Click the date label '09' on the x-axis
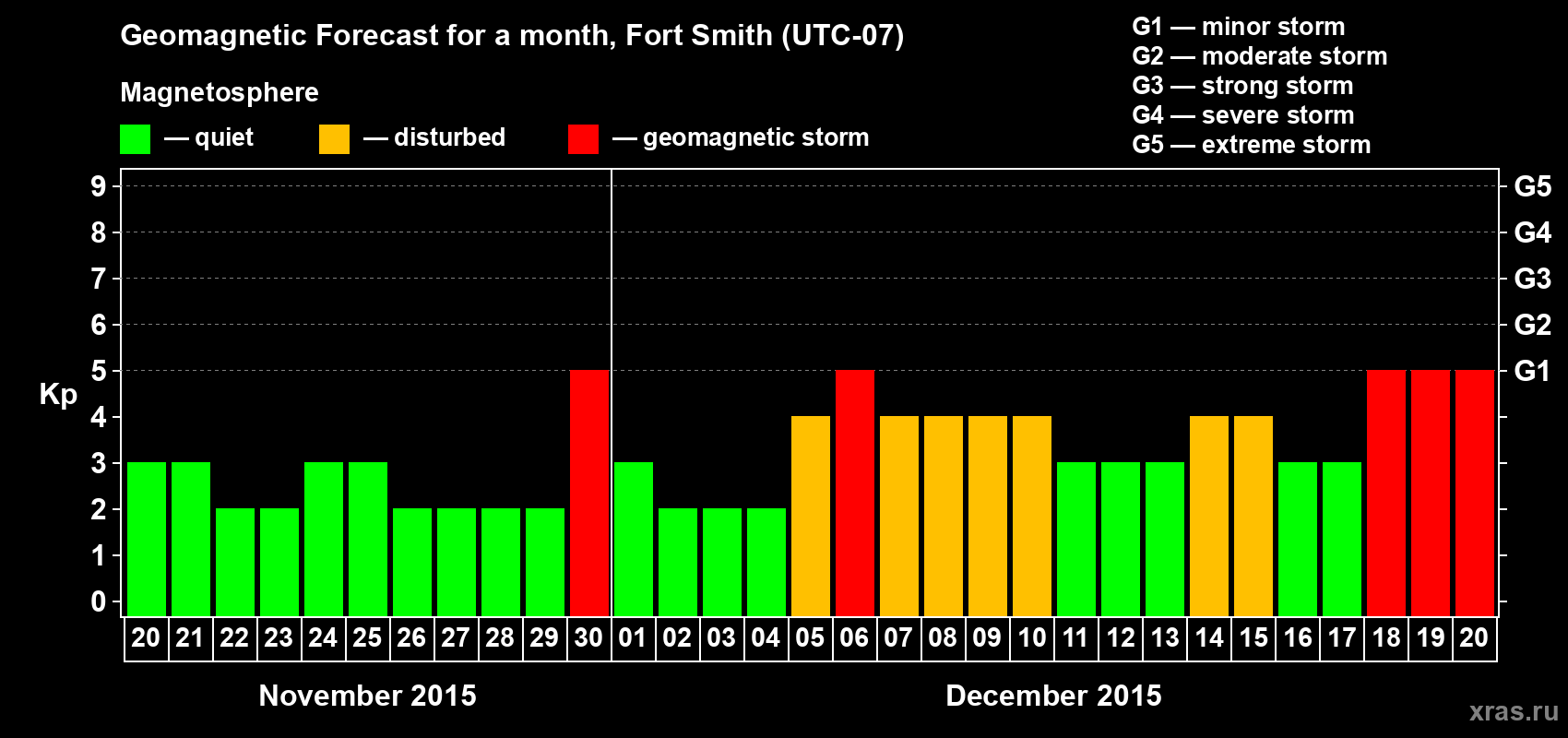Screen dimensions: 1568x738 [x=987, y=638]
